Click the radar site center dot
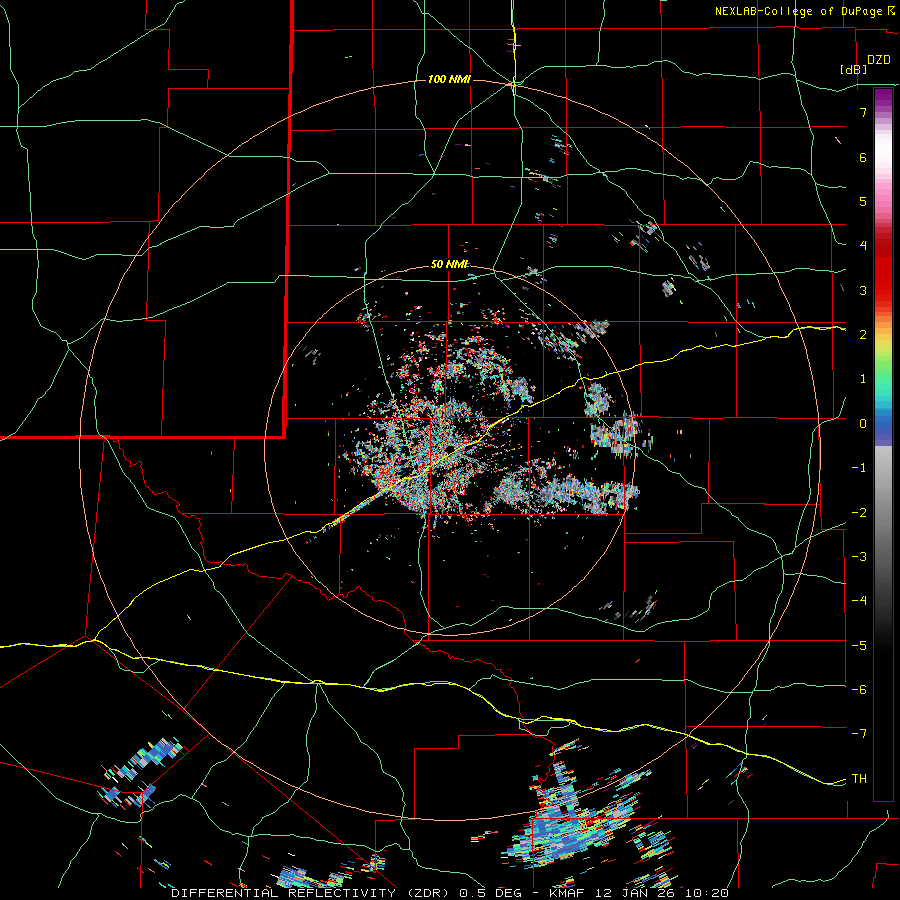 click(x=450, y=449)
